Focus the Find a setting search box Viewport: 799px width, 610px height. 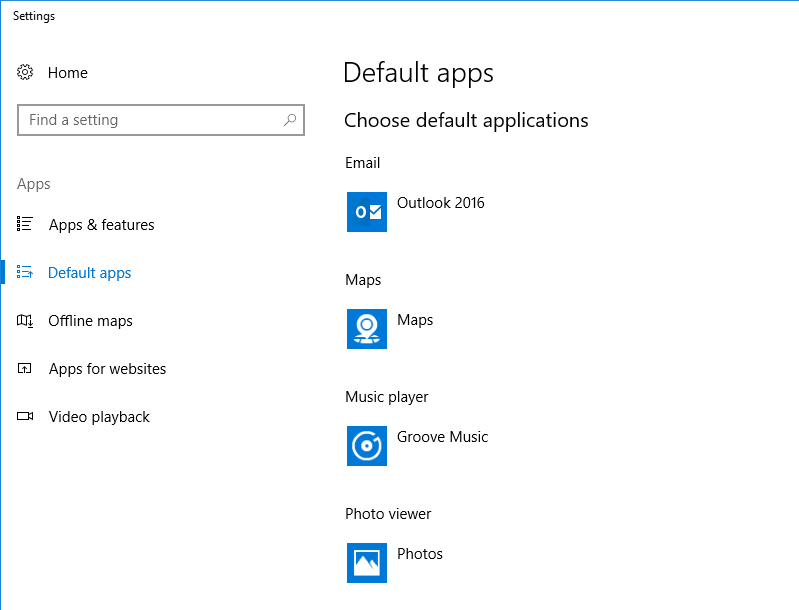[161, 120]
